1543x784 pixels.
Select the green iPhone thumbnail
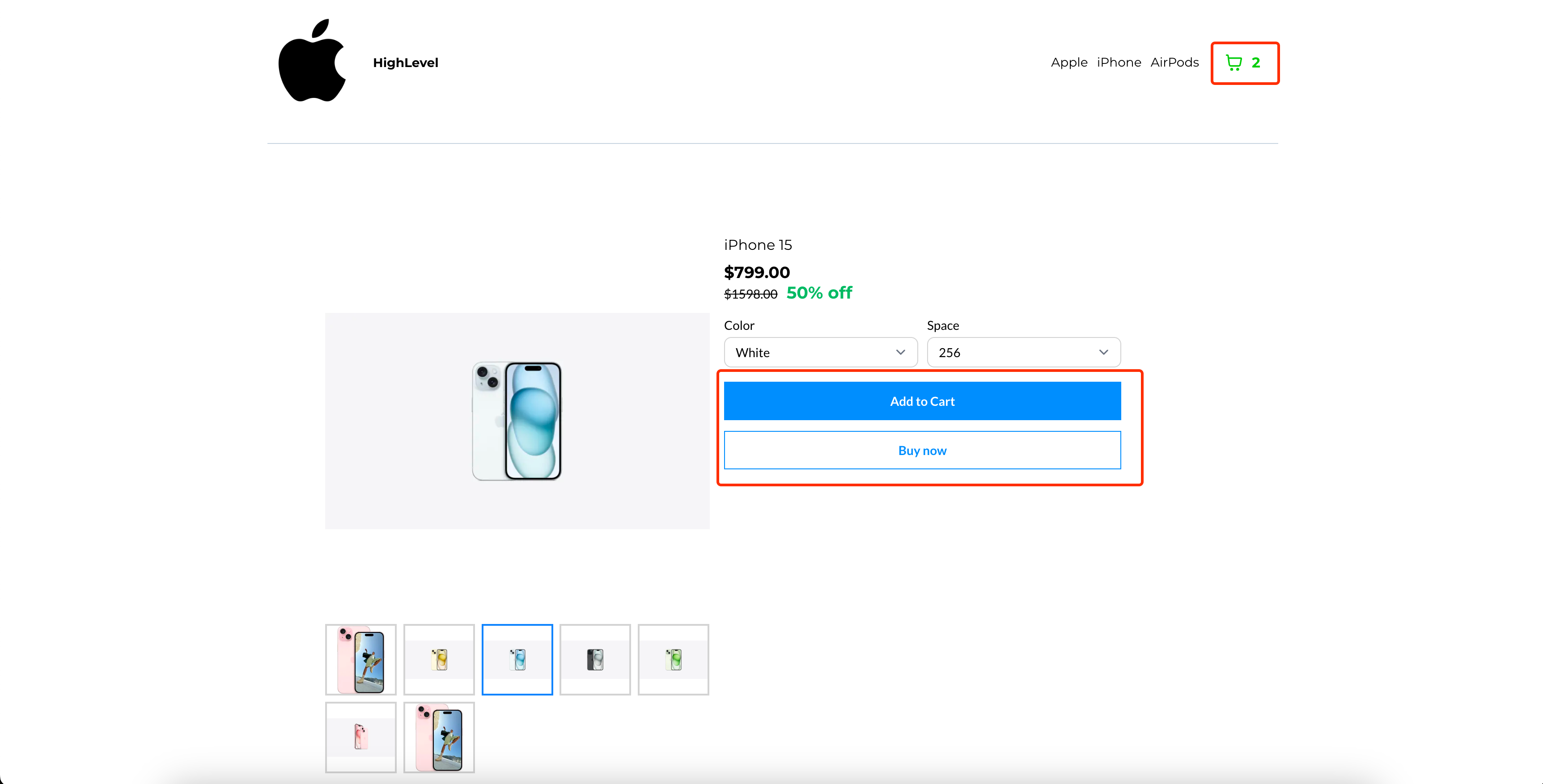pos(673,659)
